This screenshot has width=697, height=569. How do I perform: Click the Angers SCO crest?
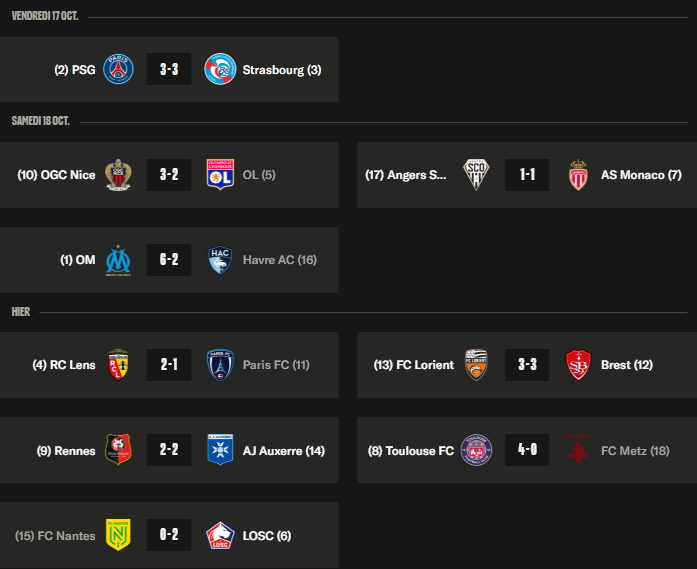click(x=476, y=175)
